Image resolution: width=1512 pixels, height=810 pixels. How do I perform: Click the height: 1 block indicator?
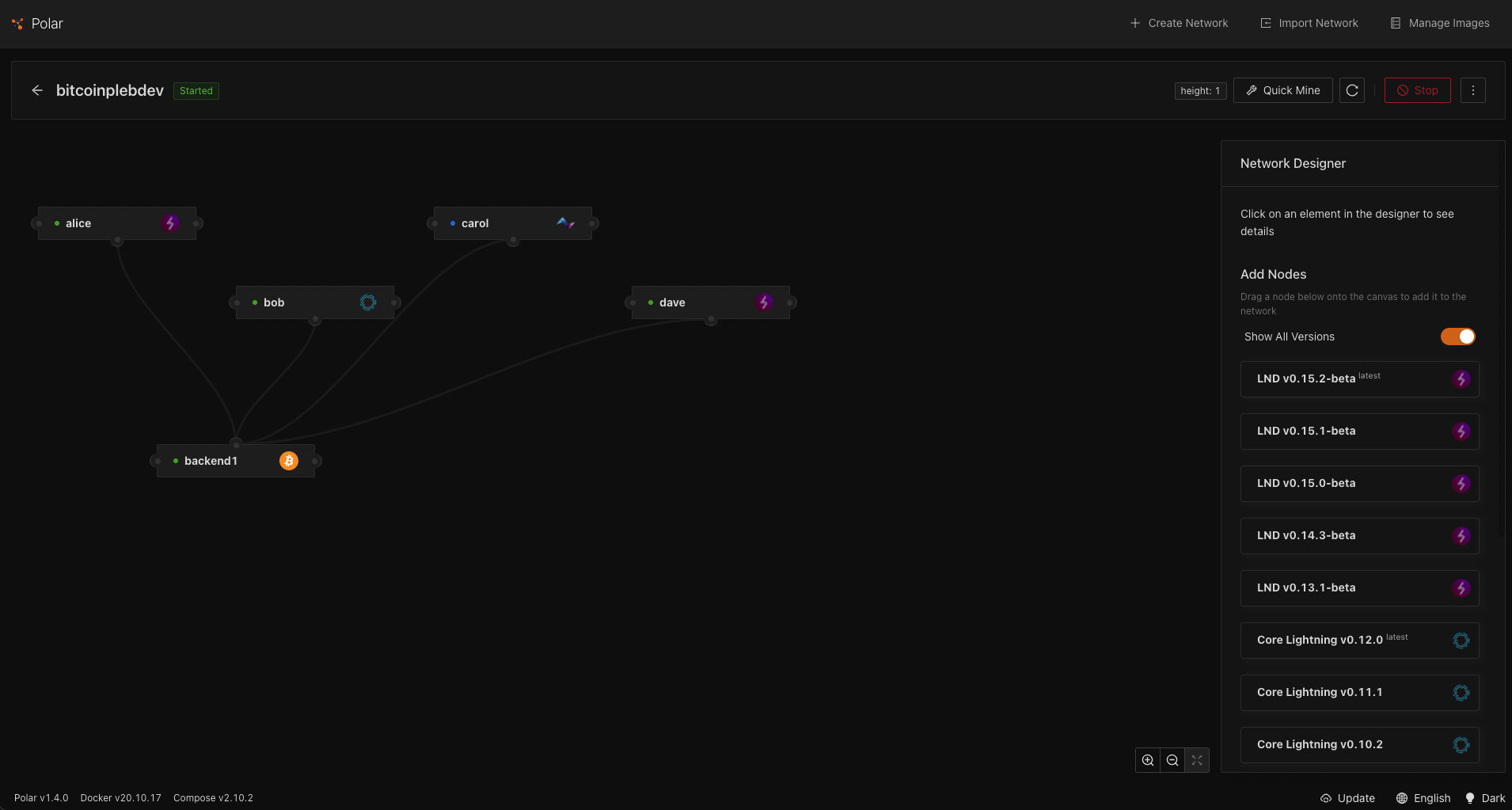1200,91
